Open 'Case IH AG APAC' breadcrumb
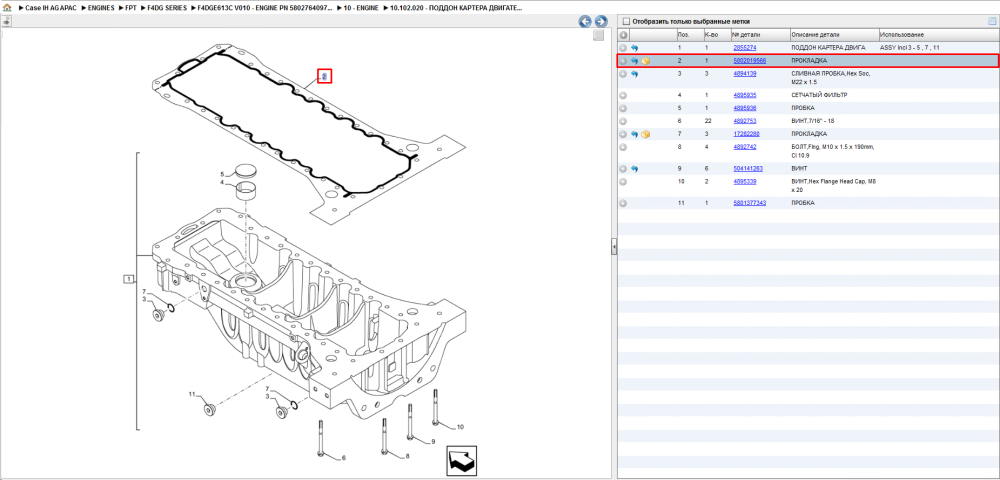The width and height of the screenshot is (1000, 480). tap(50, 10)
